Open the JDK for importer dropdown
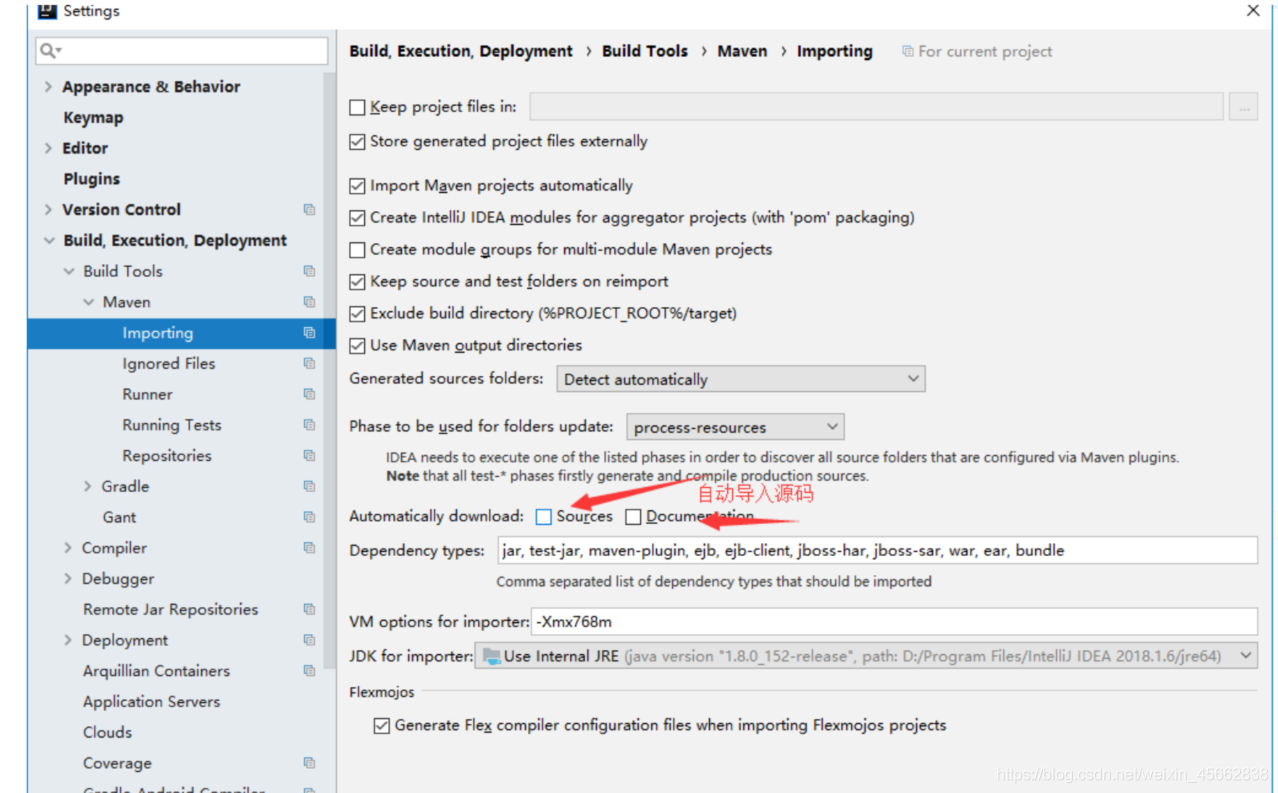The image size is (1278, 793). pyautogui.click(x=866, y=656)
